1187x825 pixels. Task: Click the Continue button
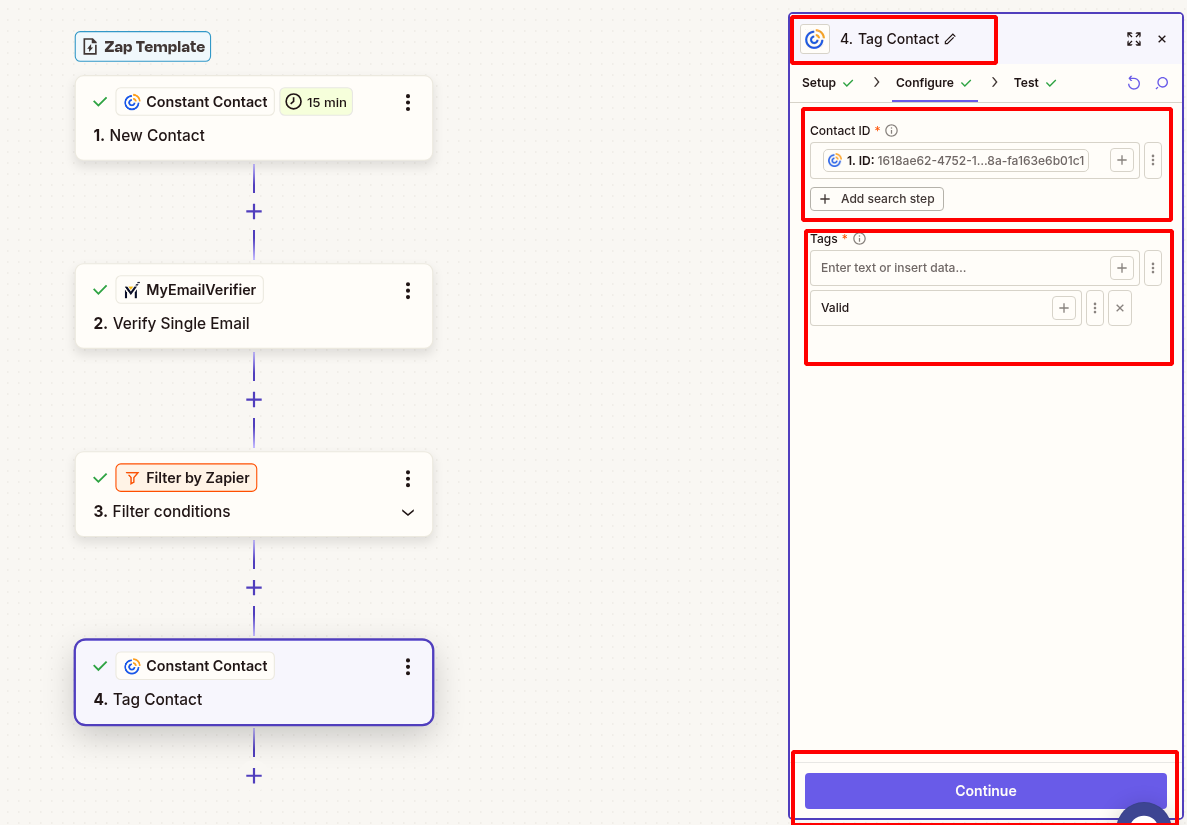point(985,791)
